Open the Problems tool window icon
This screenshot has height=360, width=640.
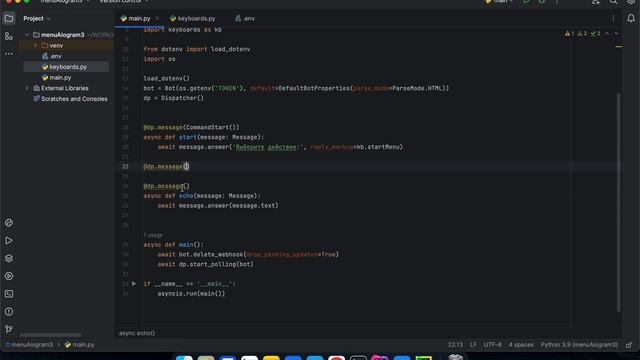point(9,312)
